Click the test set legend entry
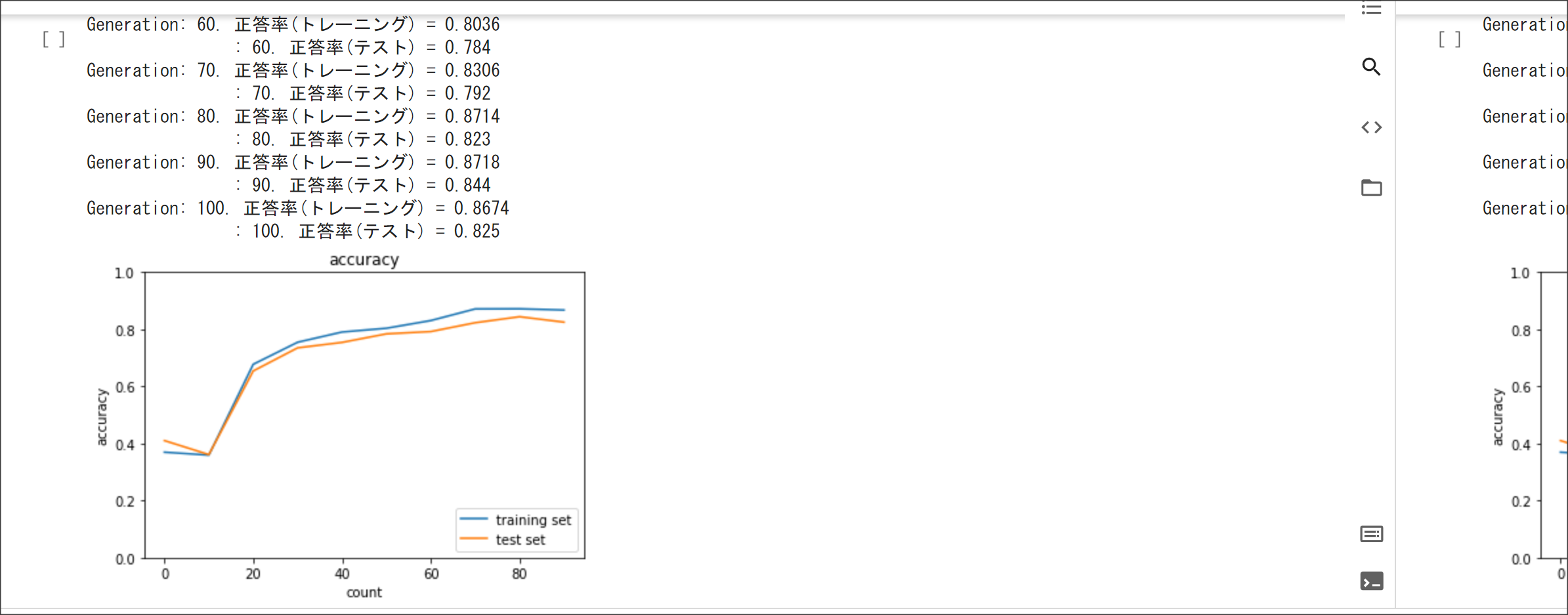This screenshot has width=1568, height=615. [x=503, y=540]
